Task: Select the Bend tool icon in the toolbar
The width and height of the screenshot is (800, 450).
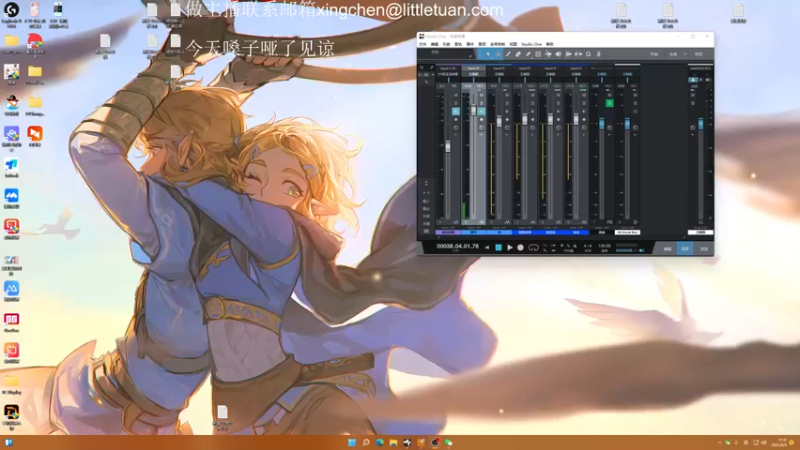Action: coord(548,54)
